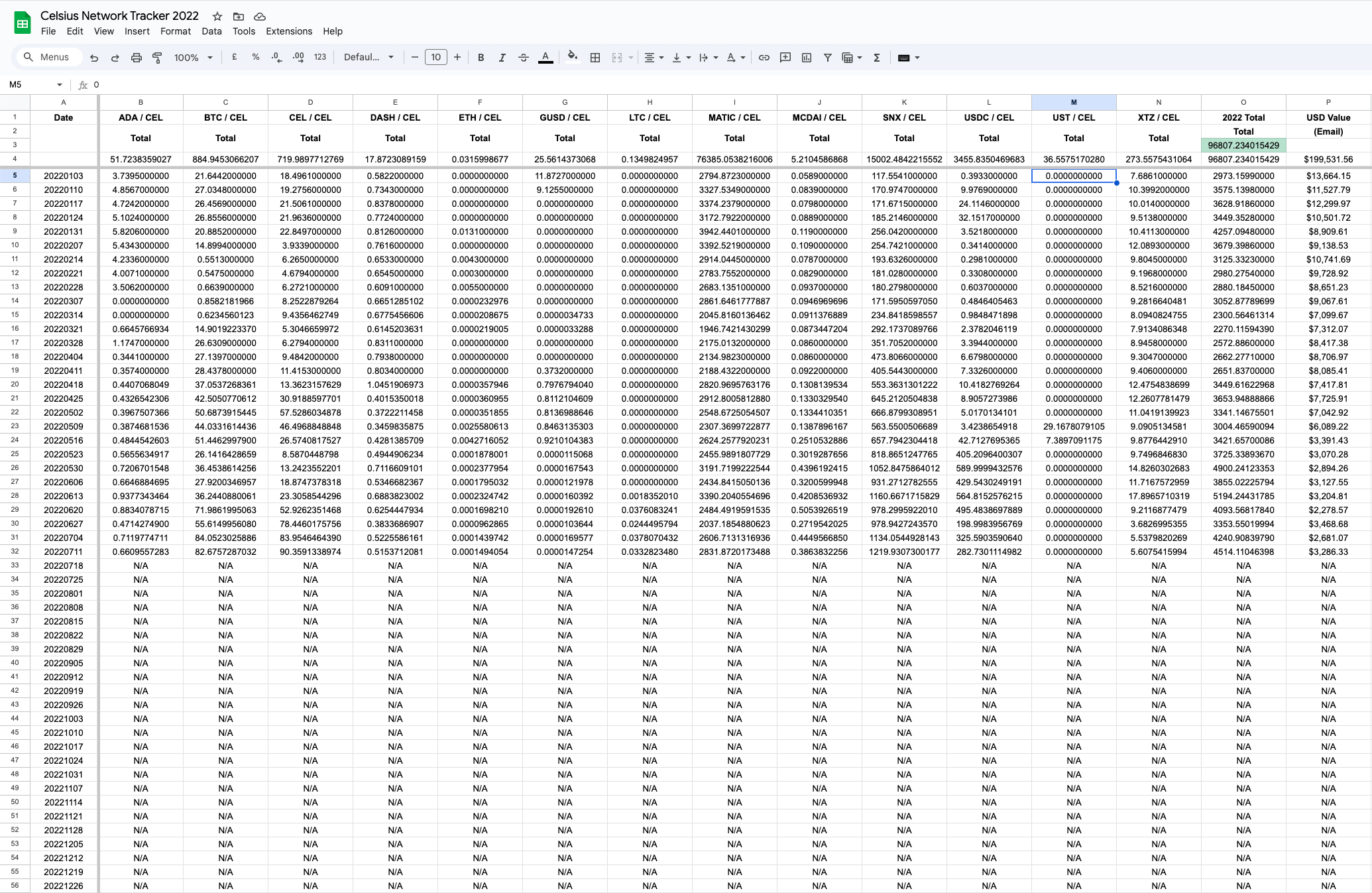Viewport: 1372px width, 893px height.
Task: Click the Functions sigma icon
Action: click(876, 58)
